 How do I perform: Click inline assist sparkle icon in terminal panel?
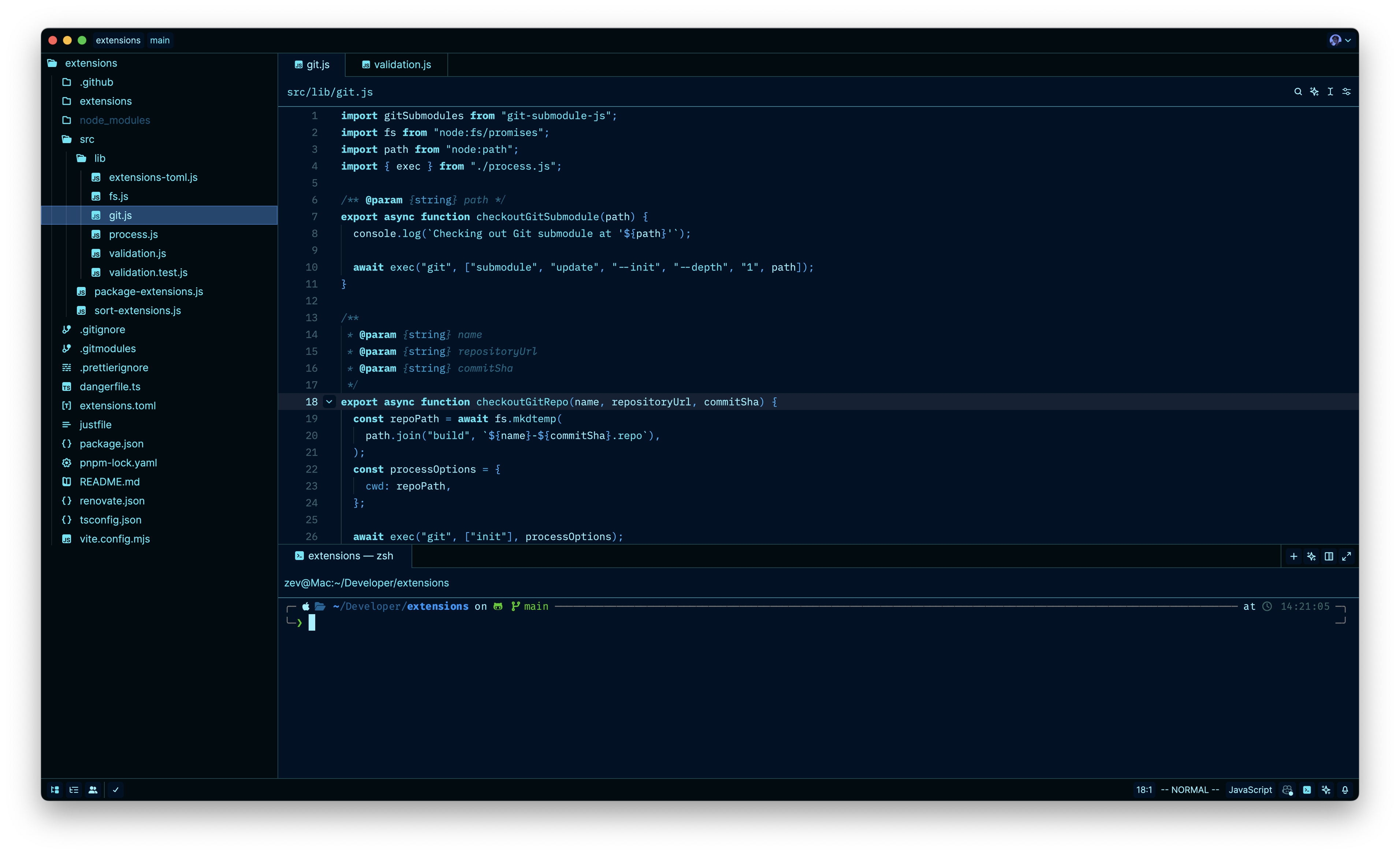pyautogui.click(x=1311, y=556)
